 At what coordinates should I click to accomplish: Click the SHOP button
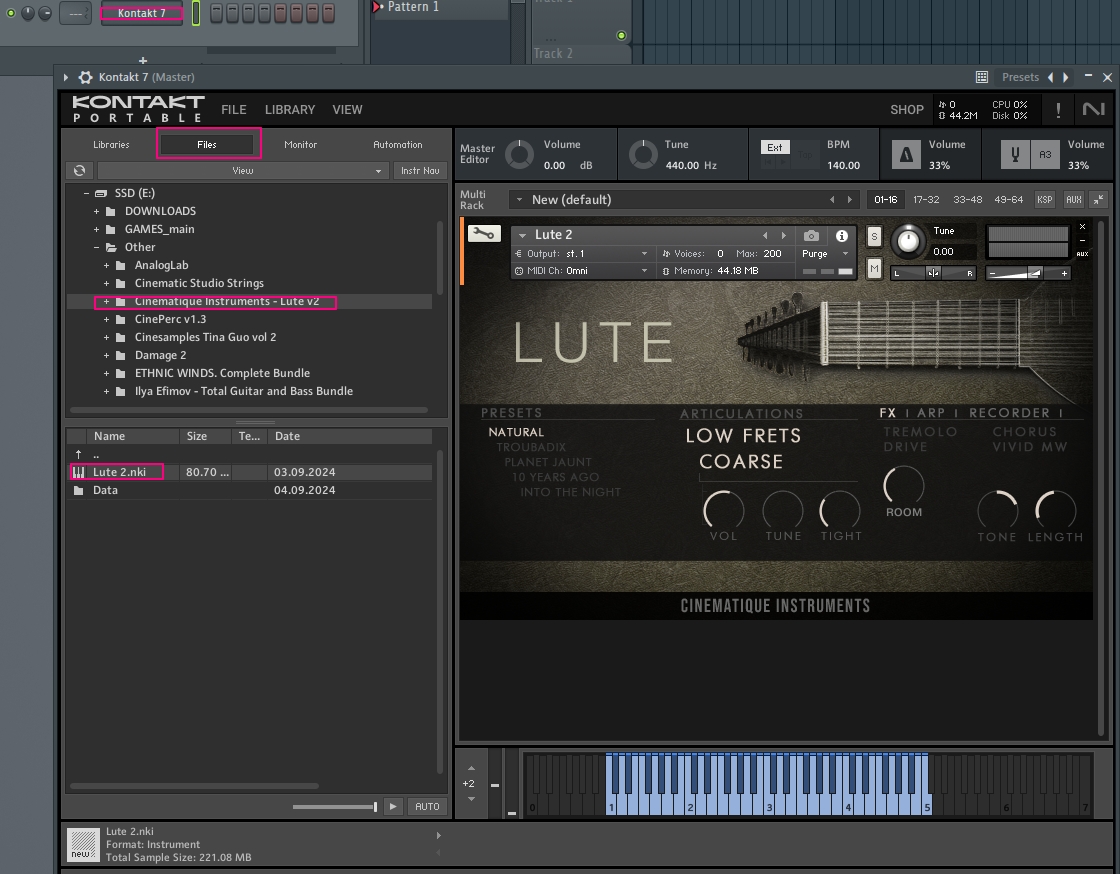pyautogui.click(x=907, y=110)
